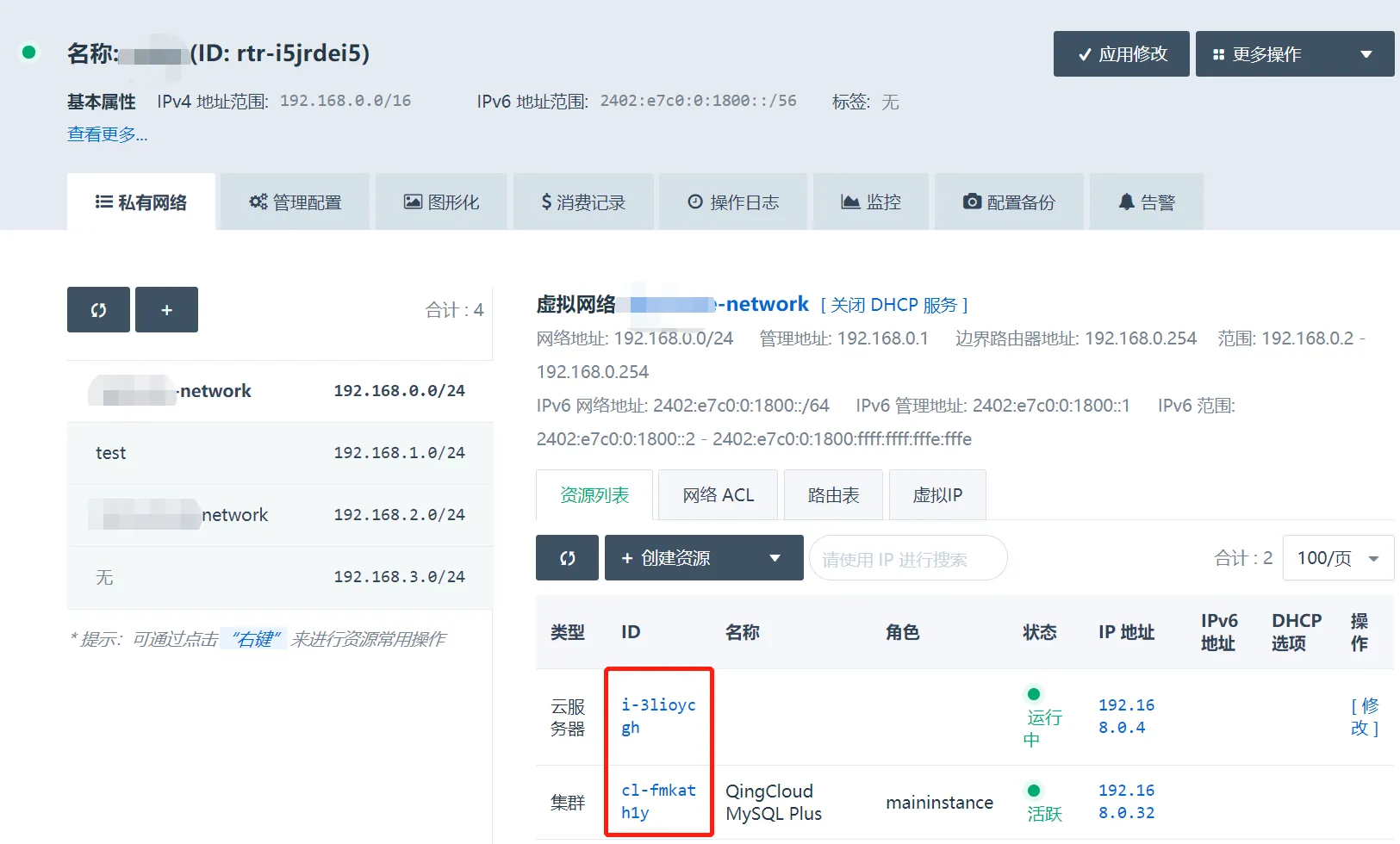Open the 查看更多 link

pyautogui.click(x=108, y=134)
